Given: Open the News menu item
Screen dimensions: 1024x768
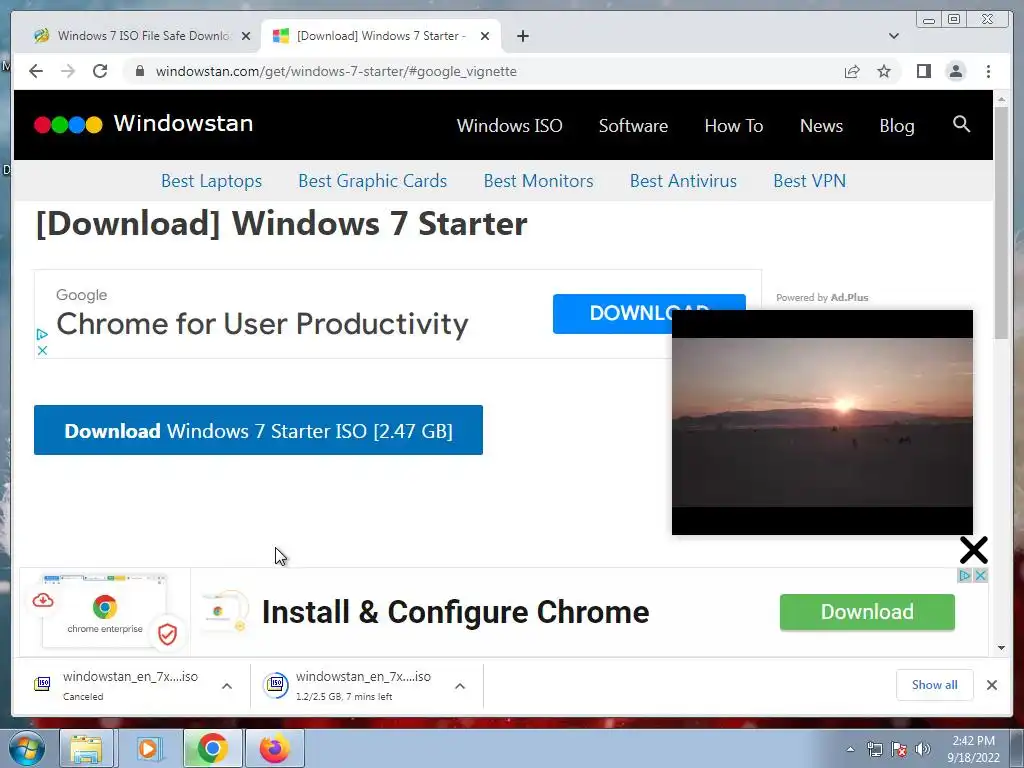Looking at the screenshot, I should 822,125.
